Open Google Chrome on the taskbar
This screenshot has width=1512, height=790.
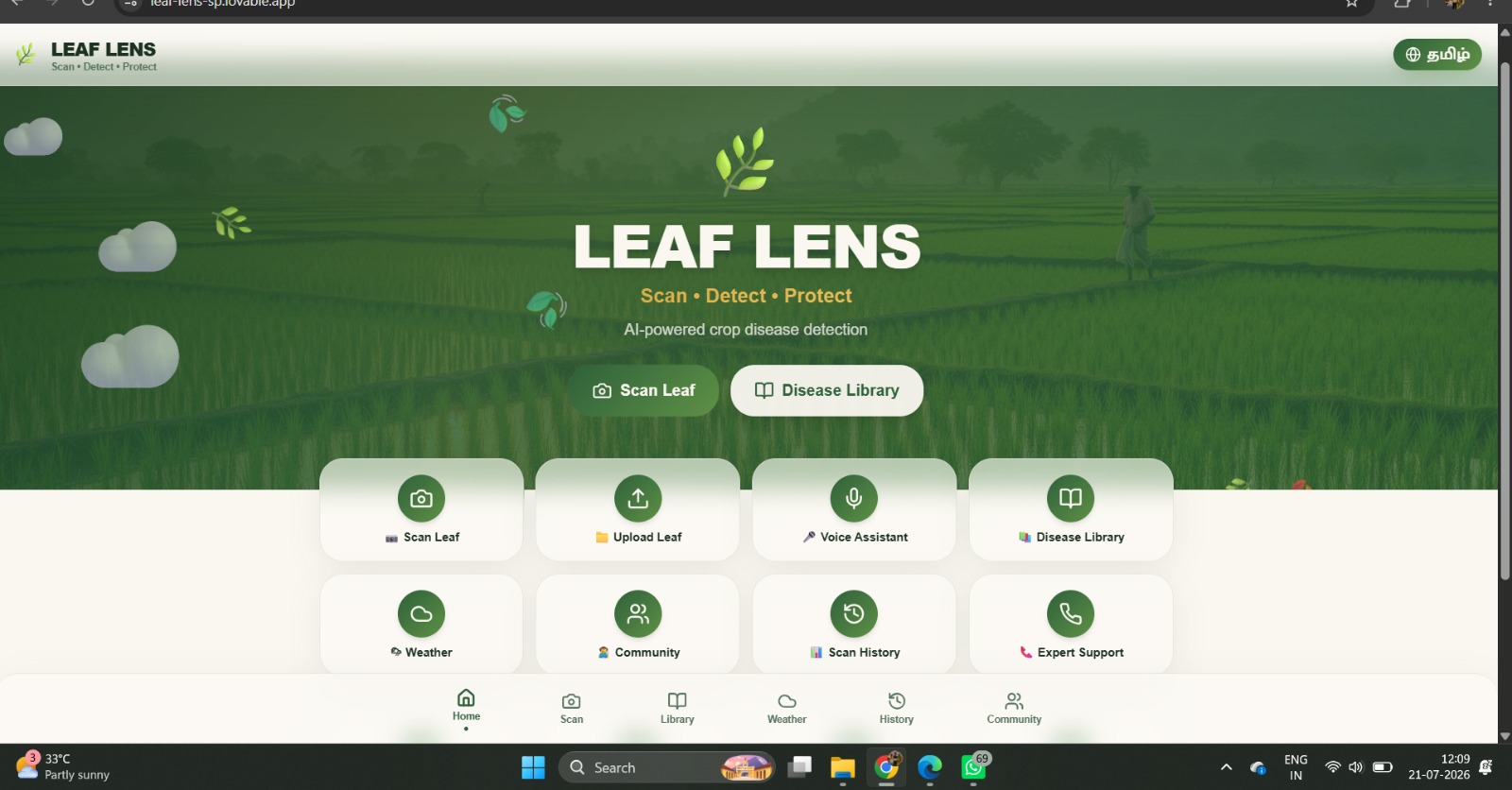click(886, 767)
